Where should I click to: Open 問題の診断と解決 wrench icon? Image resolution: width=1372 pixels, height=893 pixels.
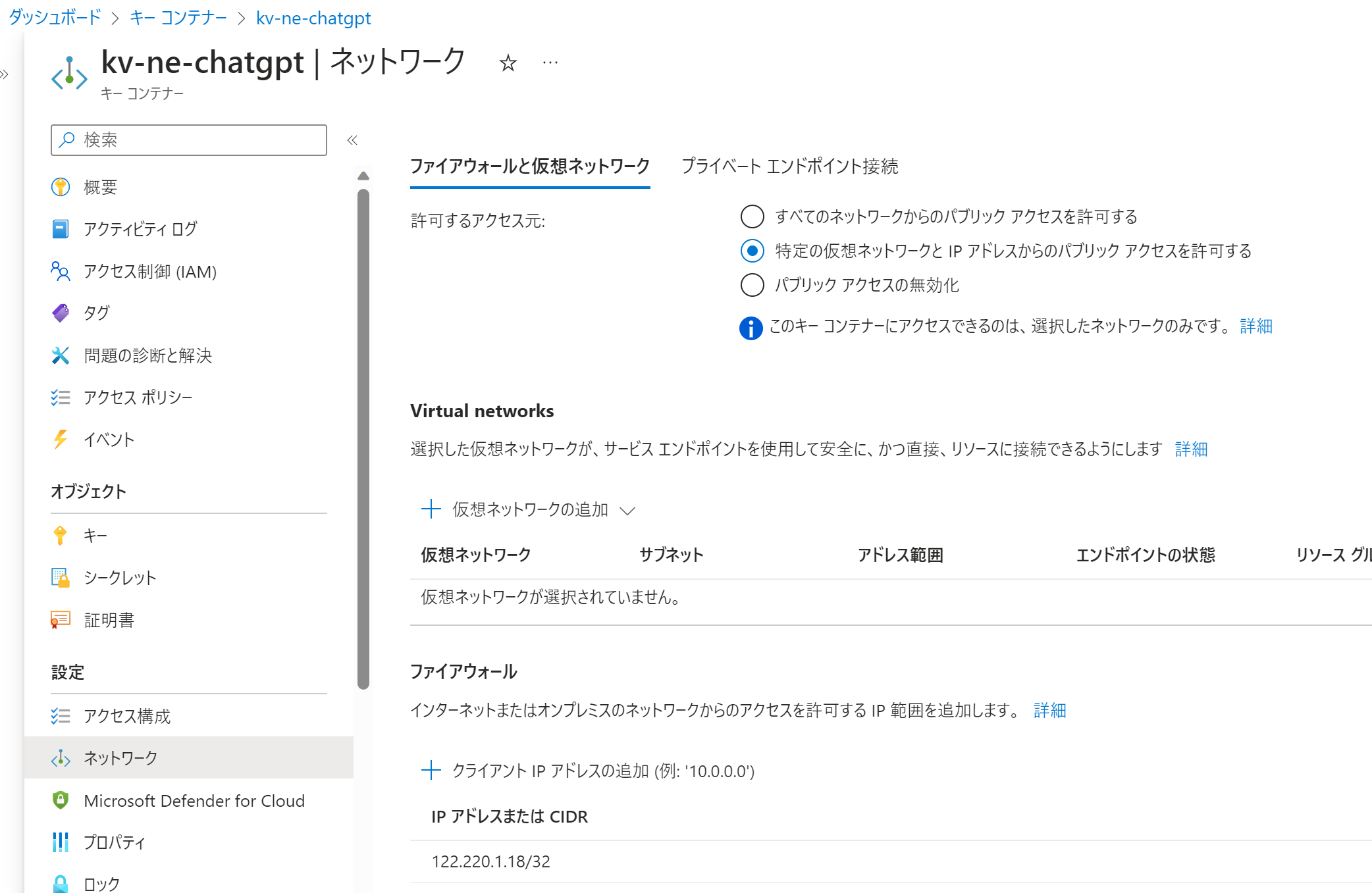61,355
